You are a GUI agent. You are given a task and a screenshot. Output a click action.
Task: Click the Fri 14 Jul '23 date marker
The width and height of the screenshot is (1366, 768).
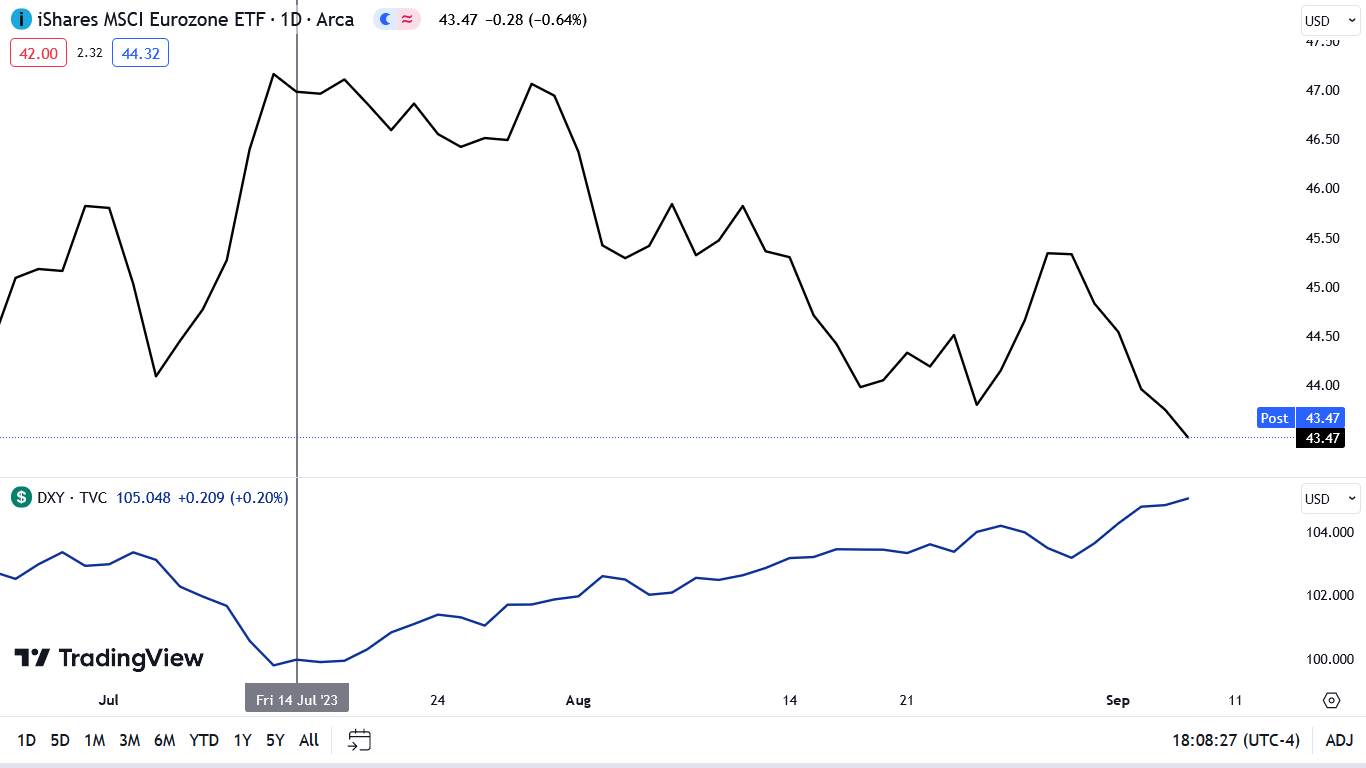(297, 699)
